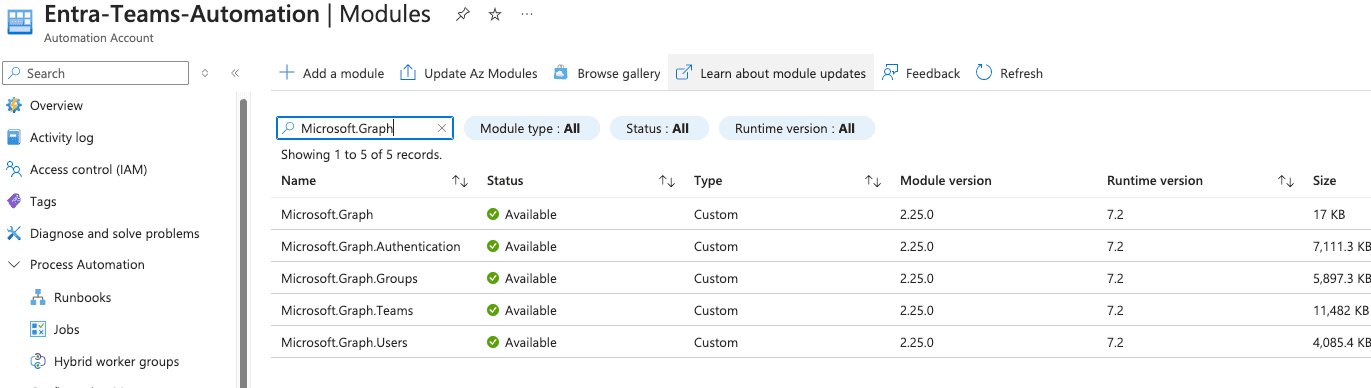Image resolution: width=1371 pixels, height=388 pixels.
Task: Open Hybrid worker groups
Action: 116,361
